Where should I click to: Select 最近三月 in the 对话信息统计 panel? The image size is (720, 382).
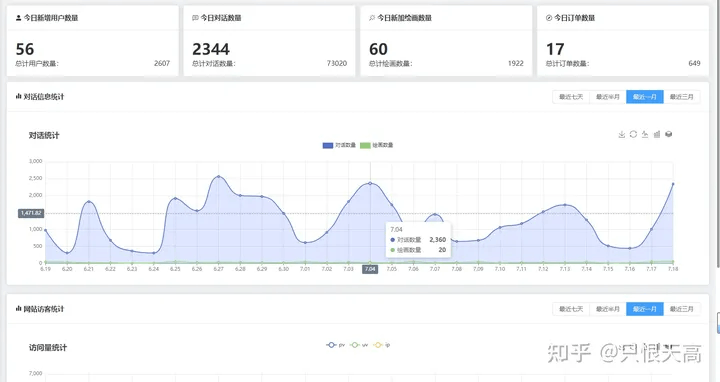(681, 97)
